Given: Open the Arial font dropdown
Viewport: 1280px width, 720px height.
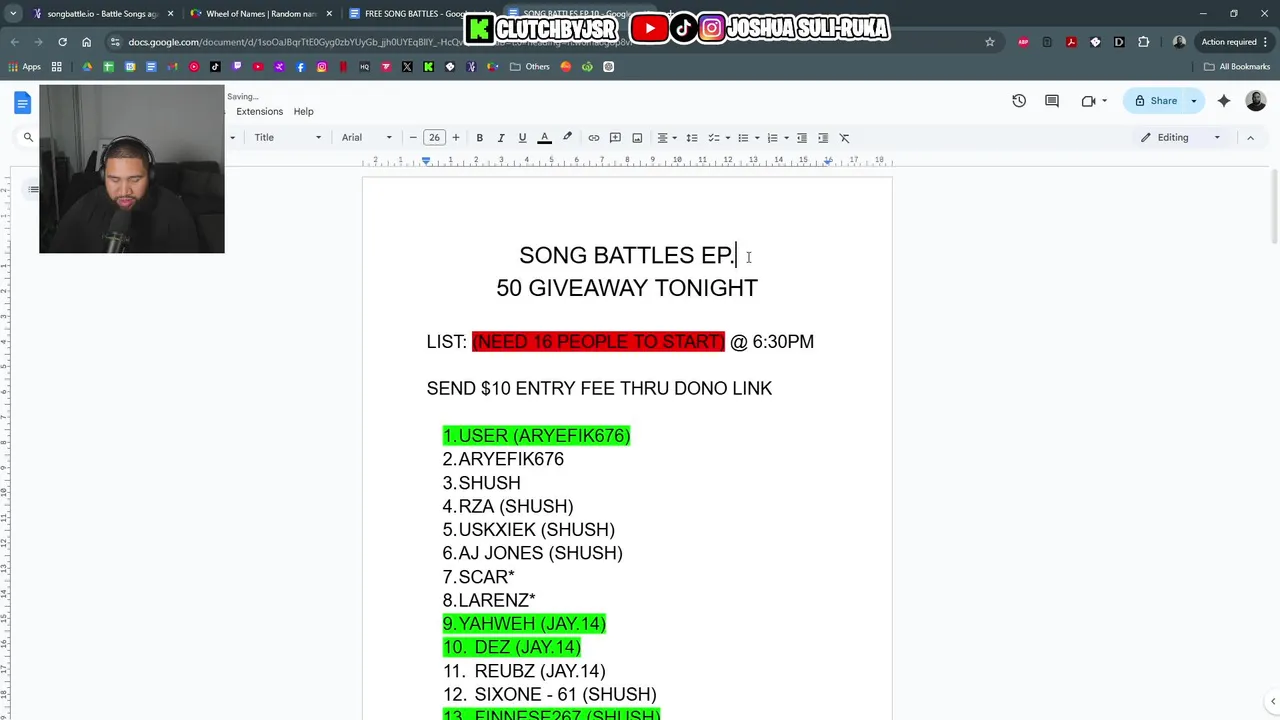Looking at the screenshot, I should (x=366, y=137).
